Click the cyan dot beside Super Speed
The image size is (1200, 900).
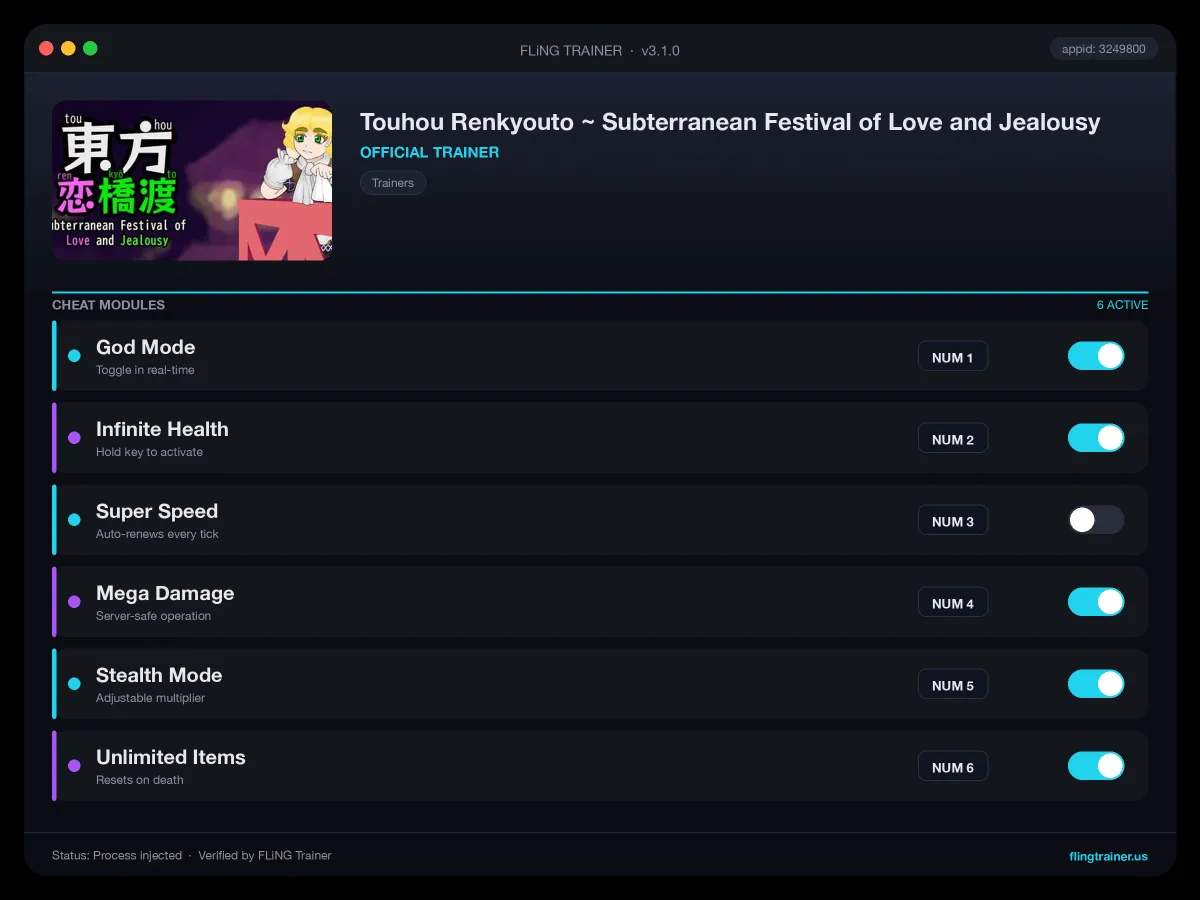pyautogui.click(x=74, y=520)
